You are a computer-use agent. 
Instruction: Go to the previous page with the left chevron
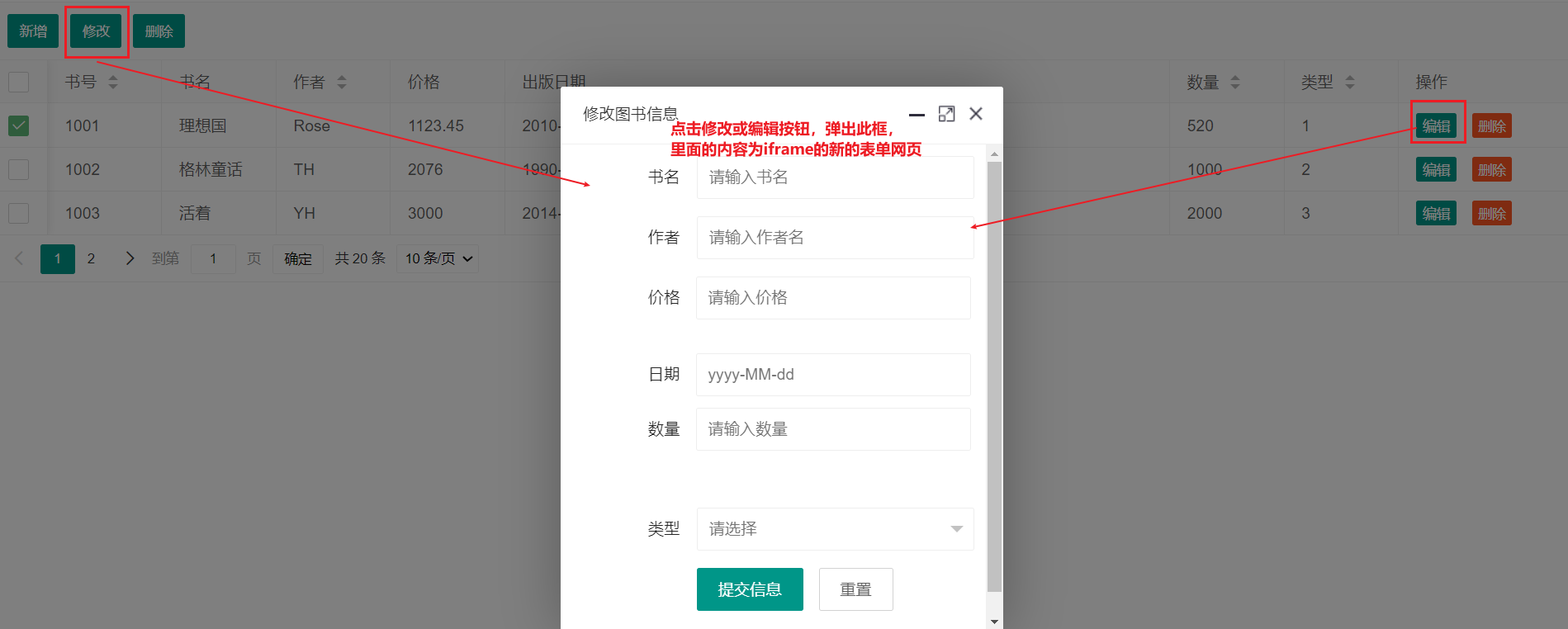tap(20, 258)
